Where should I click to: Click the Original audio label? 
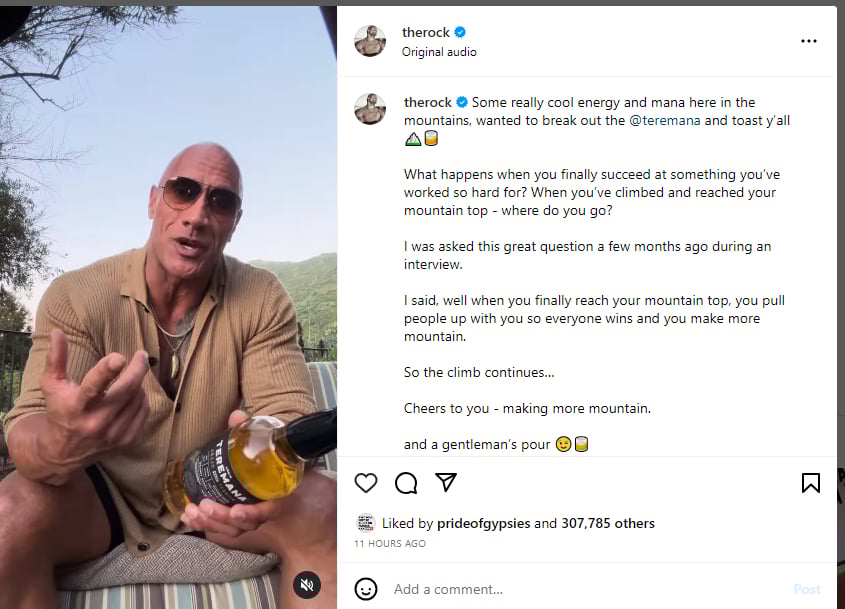[439, 51]
